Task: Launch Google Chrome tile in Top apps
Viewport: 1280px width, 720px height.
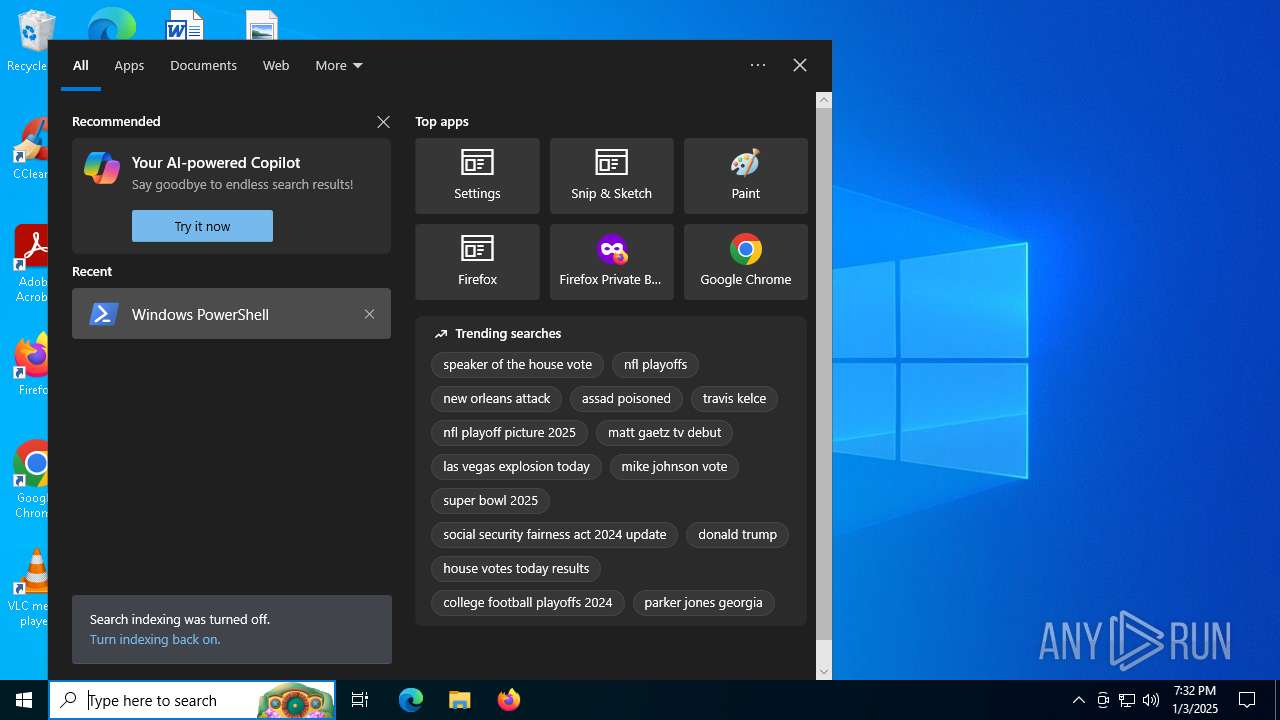Action: 745,262
